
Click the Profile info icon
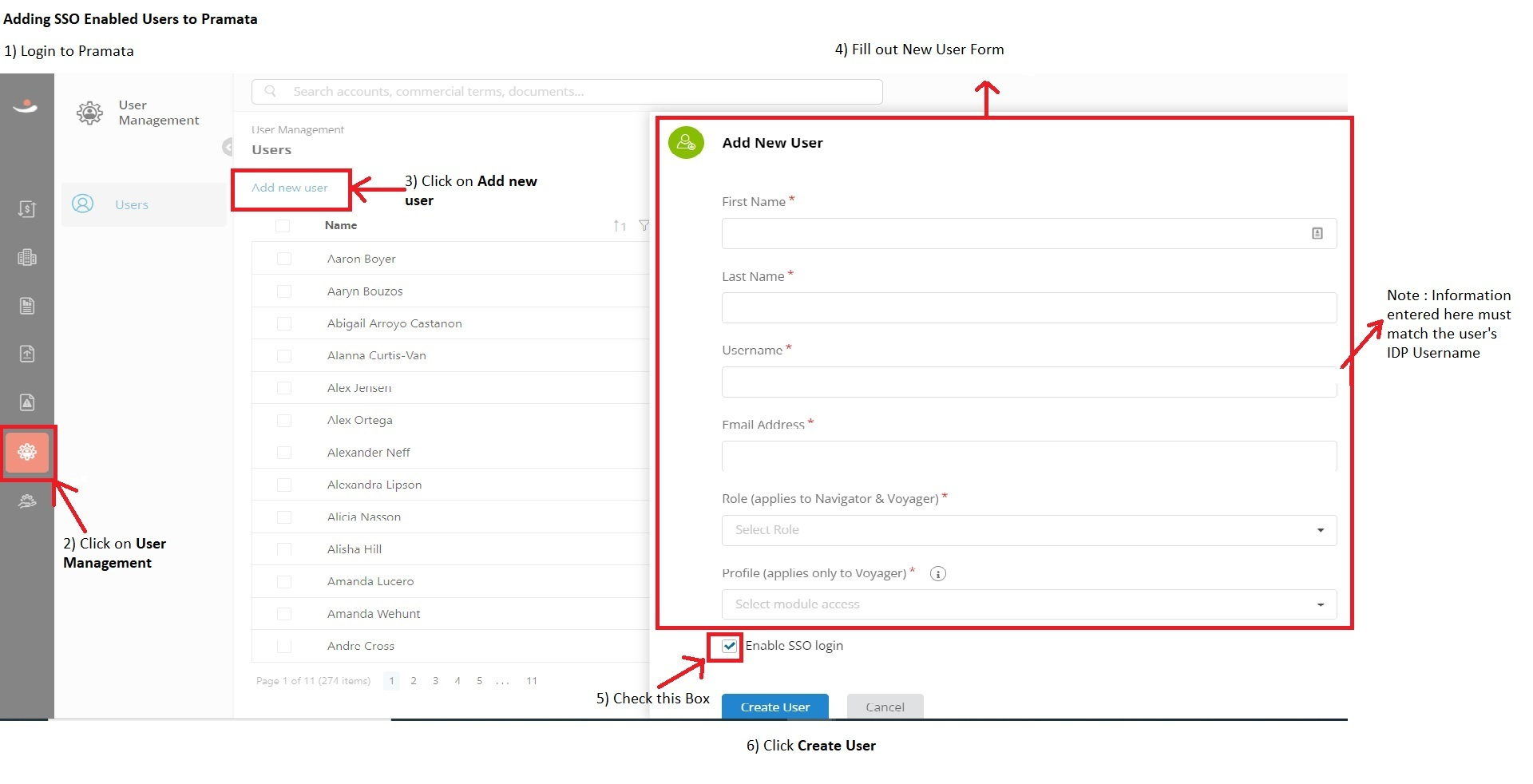point(938,574)
